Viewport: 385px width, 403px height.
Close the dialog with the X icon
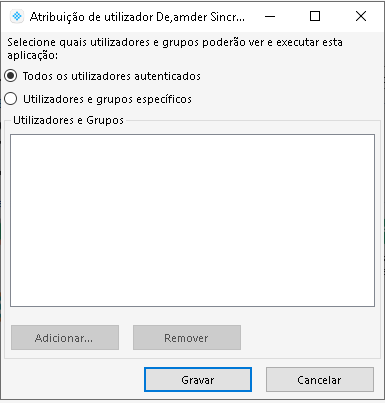click(361, 16)
